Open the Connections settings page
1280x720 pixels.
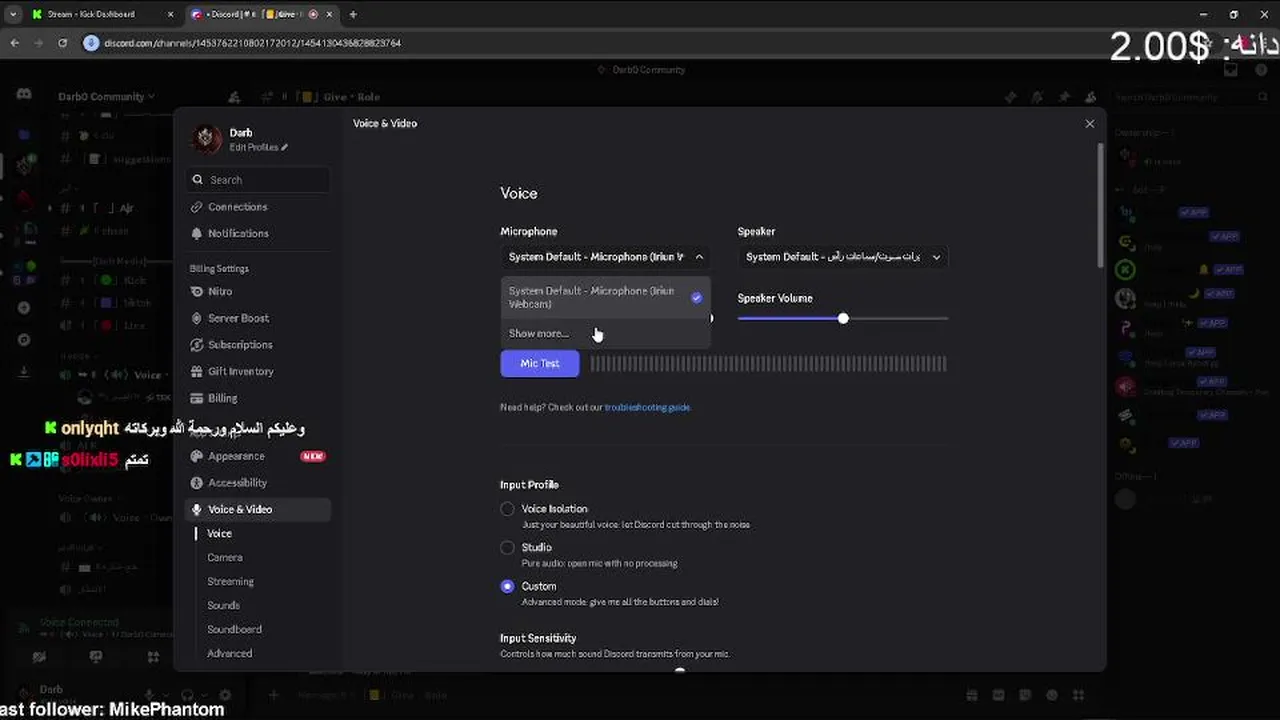tap(259, 207)
